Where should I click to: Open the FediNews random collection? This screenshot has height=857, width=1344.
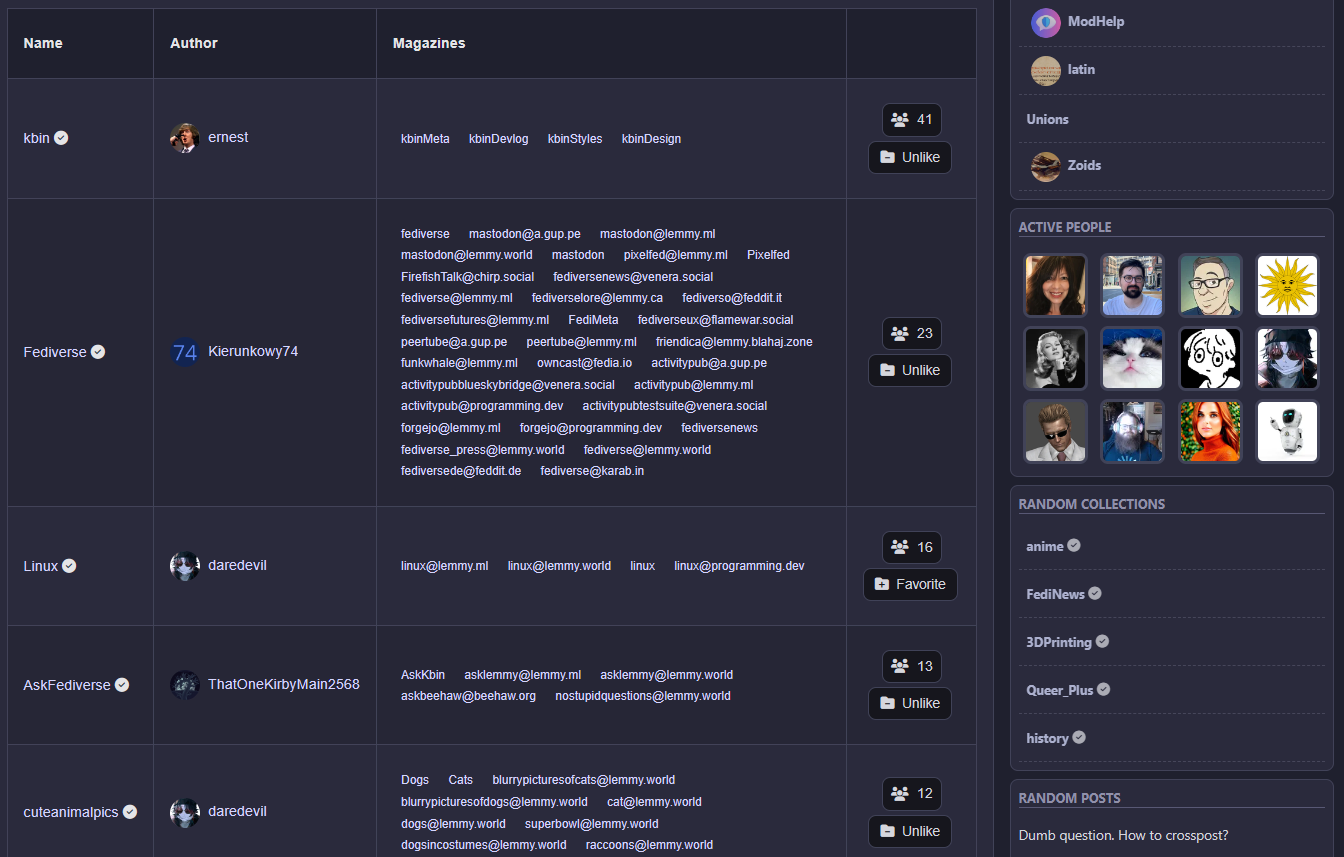[1055, 594]
